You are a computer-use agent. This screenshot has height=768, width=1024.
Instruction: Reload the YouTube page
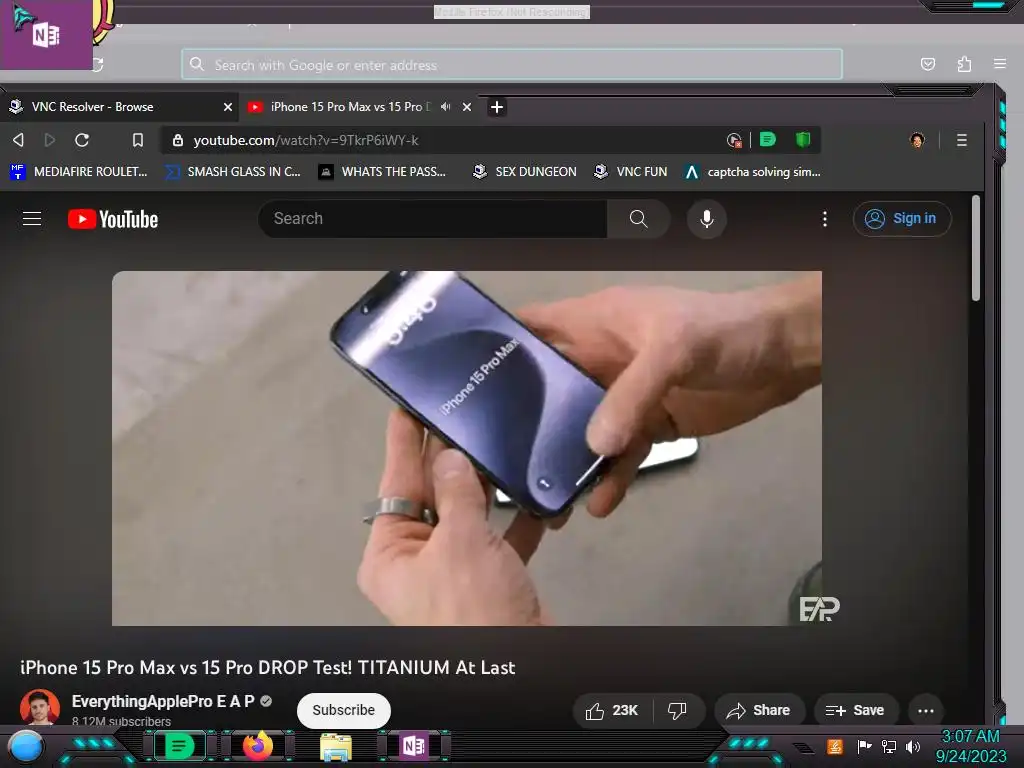point(82,140)
